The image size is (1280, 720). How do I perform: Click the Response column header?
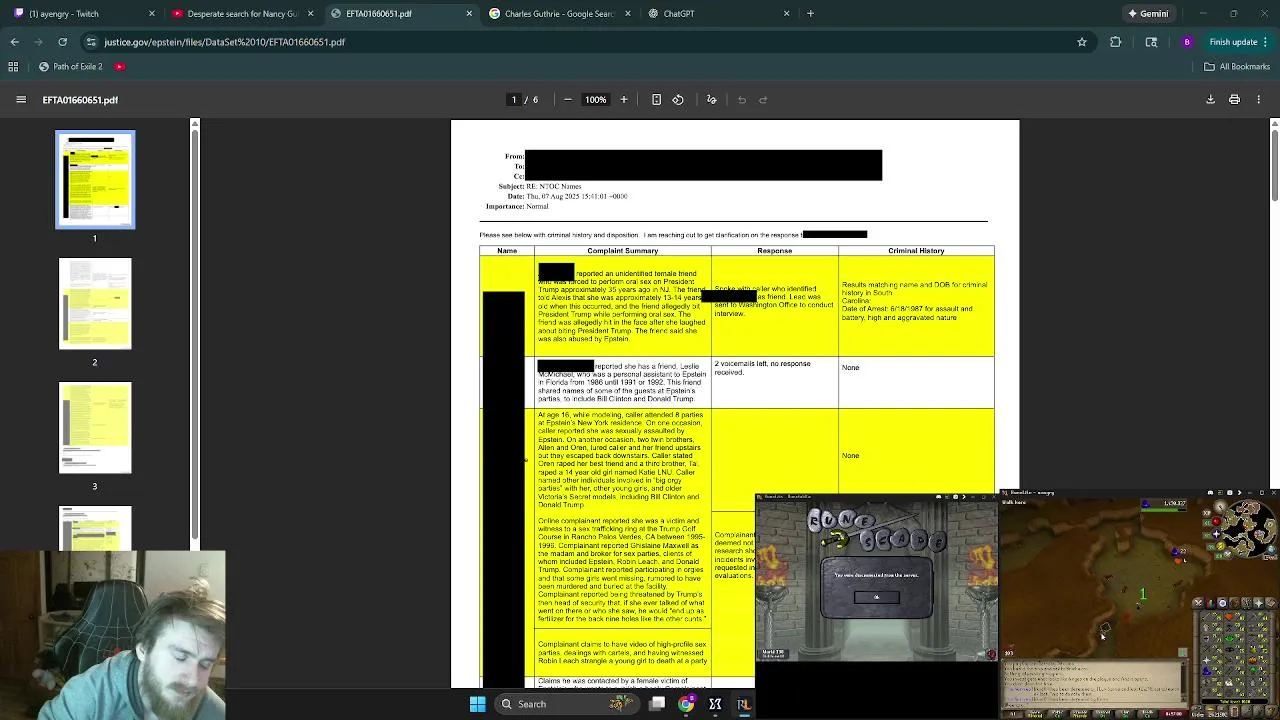pos(775,251)
